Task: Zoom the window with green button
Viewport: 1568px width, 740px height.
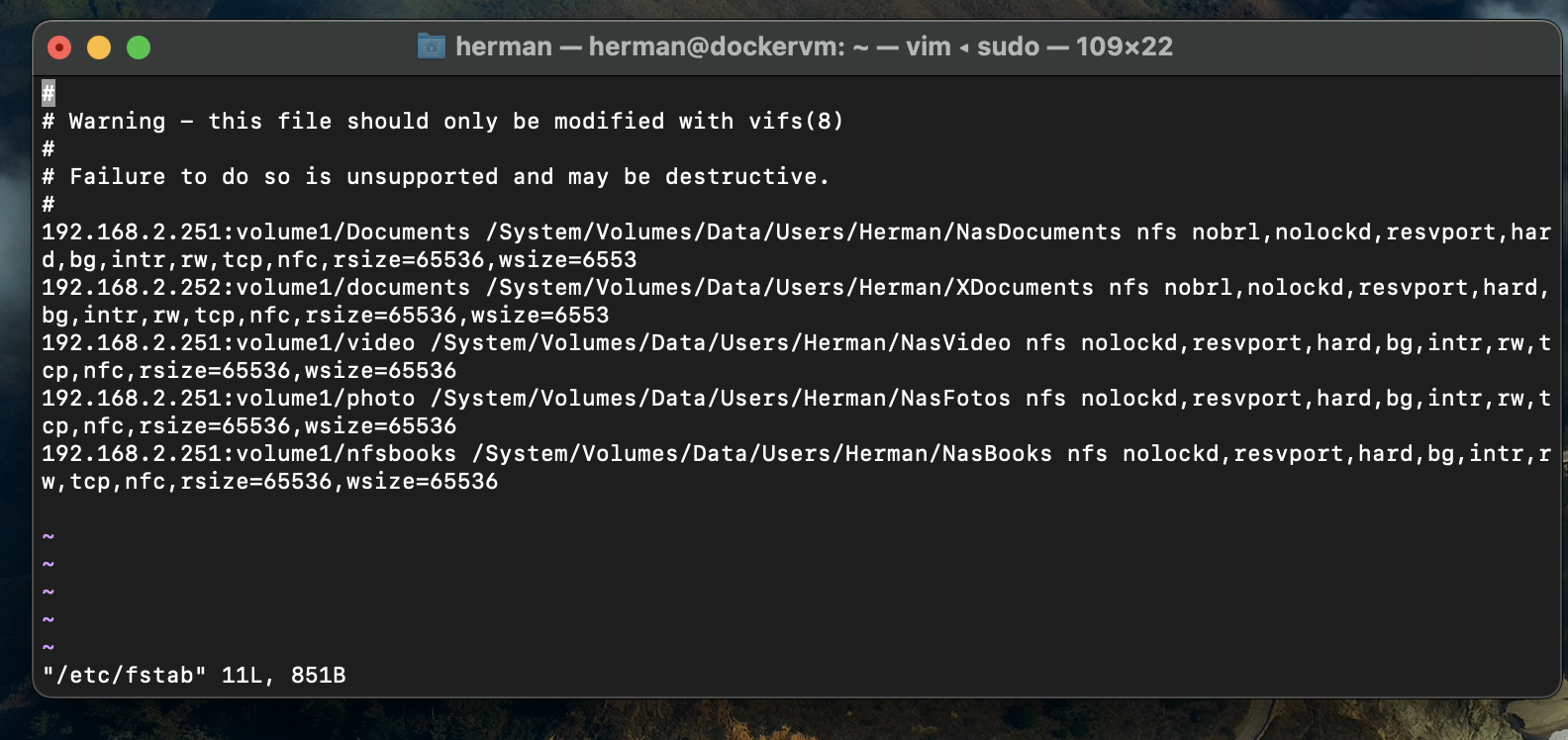Action: pyautogui.click(x=139, y=47)
